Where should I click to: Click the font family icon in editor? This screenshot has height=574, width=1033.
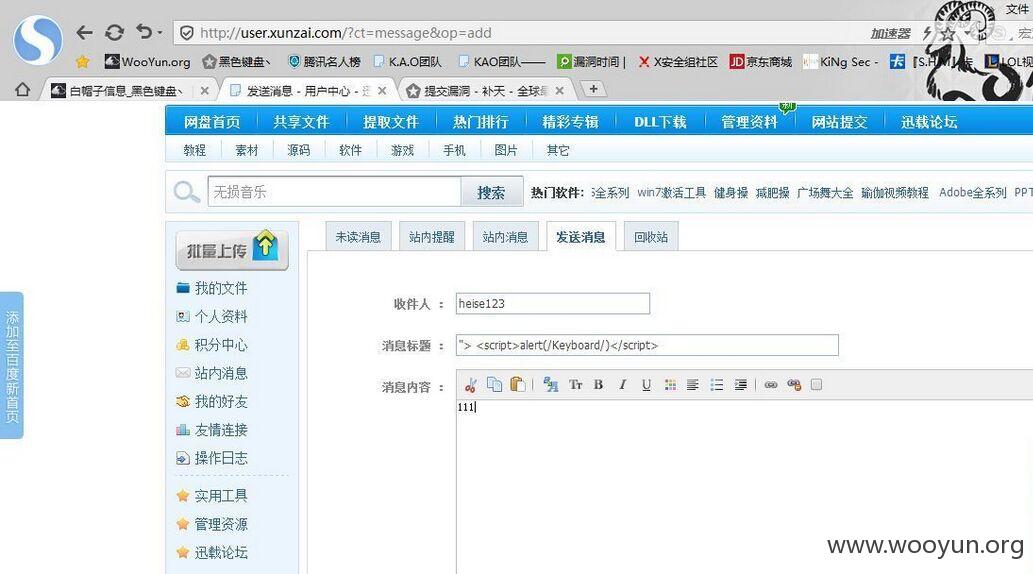click(x=551, y=385)
